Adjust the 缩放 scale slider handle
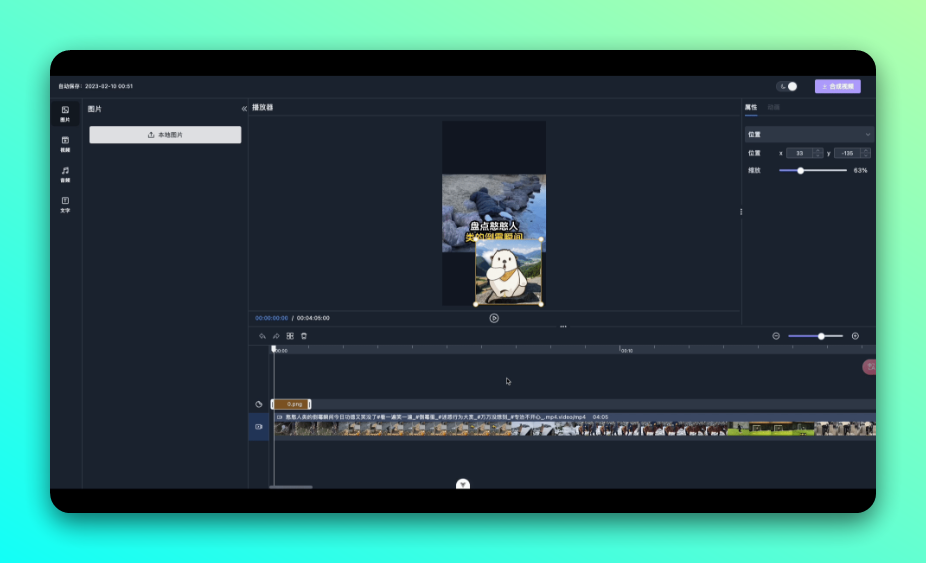Viewport: 926px width, 563px height. point(800,171)
